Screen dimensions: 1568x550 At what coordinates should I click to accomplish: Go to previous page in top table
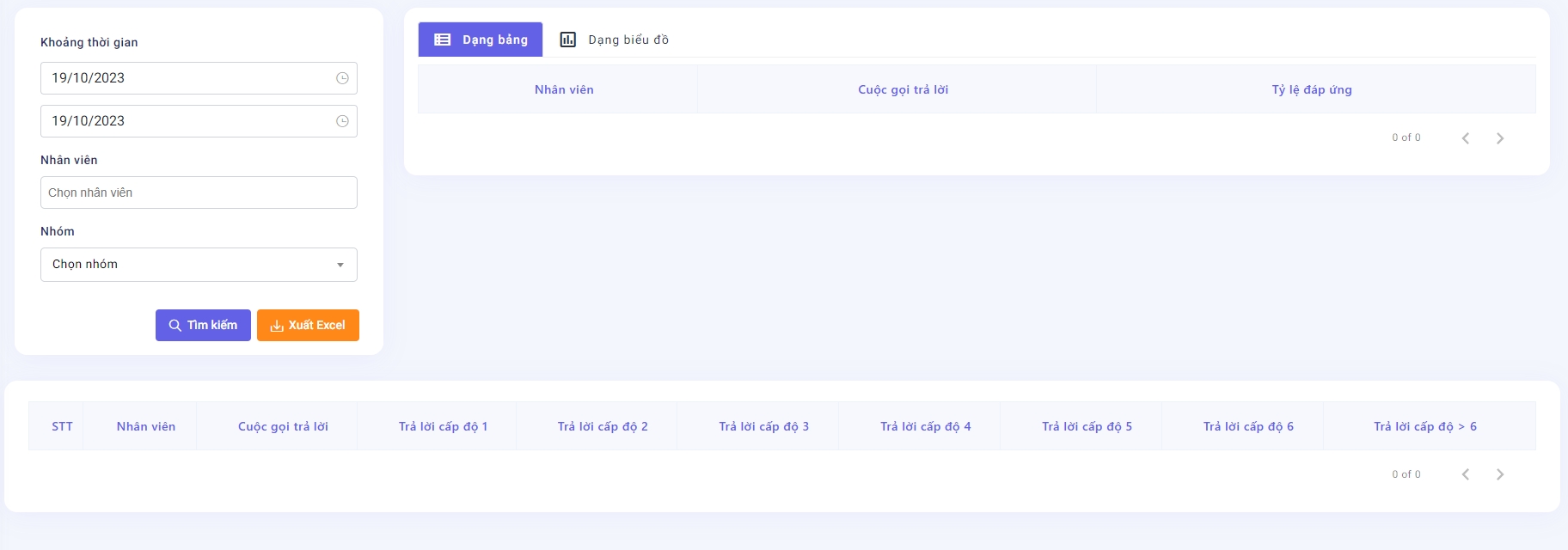point(1466,138)
